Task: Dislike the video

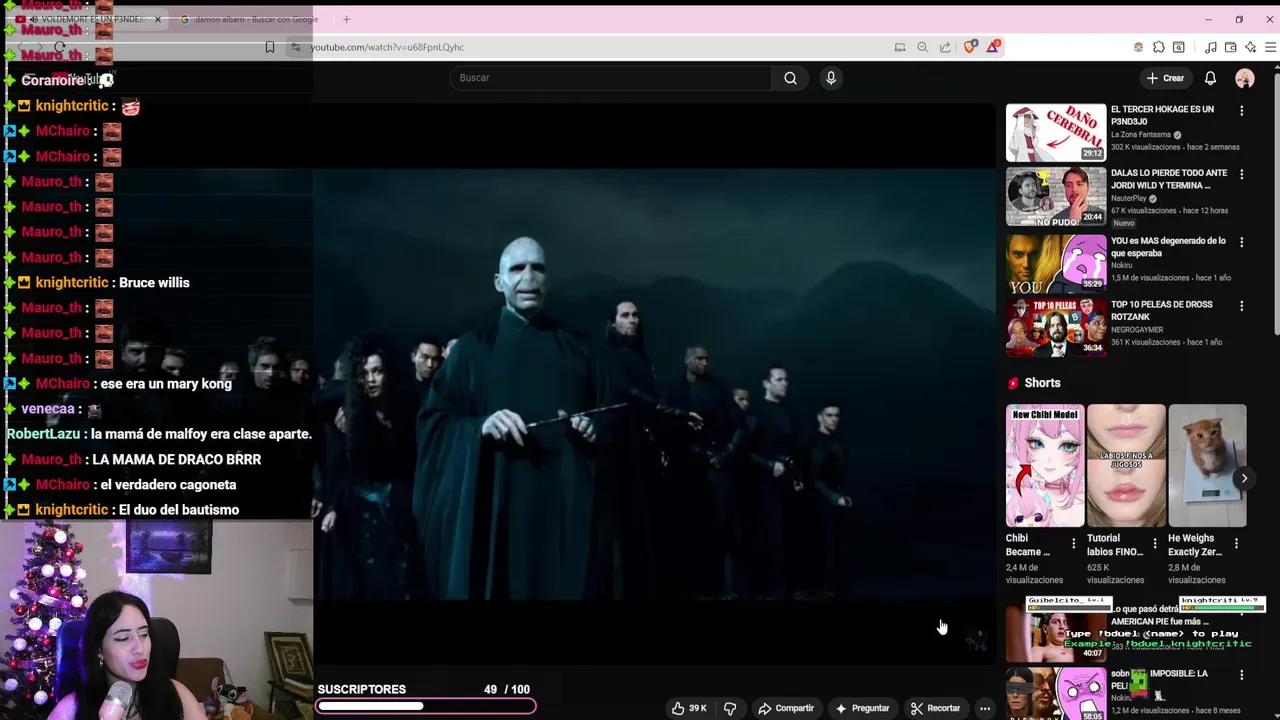Action: 730,708
